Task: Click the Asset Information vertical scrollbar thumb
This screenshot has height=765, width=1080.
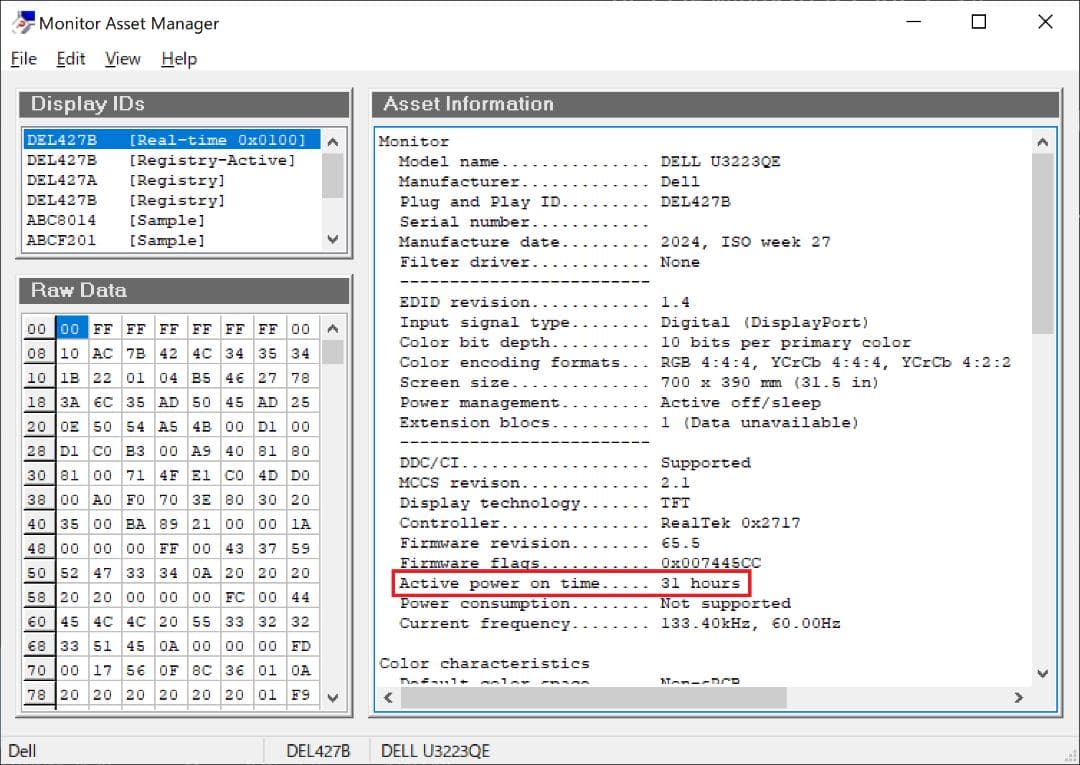Action: pos(1043,244)
